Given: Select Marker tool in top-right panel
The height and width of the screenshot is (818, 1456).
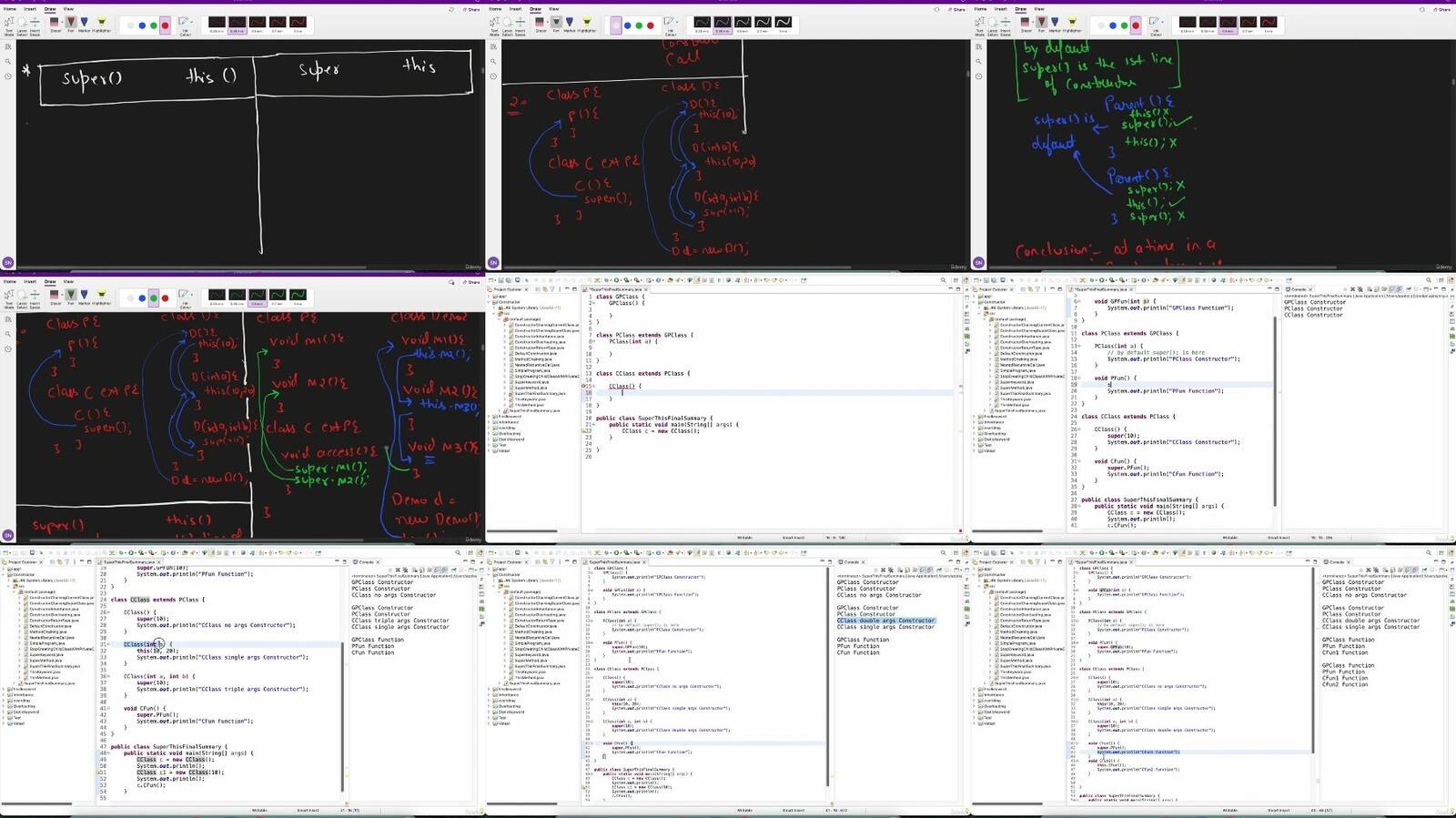Looking at the screenshot, I should click(x=1054, y=25).
